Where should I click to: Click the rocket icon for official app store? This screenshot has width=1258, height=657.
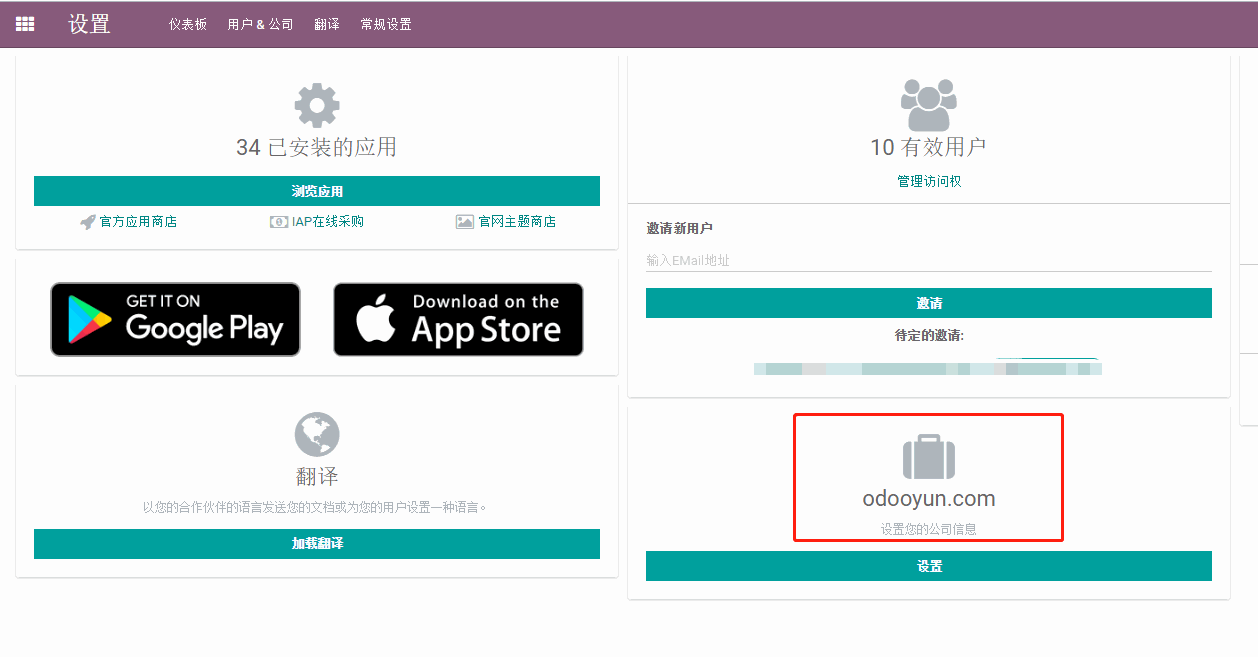(x=88, y=222)
